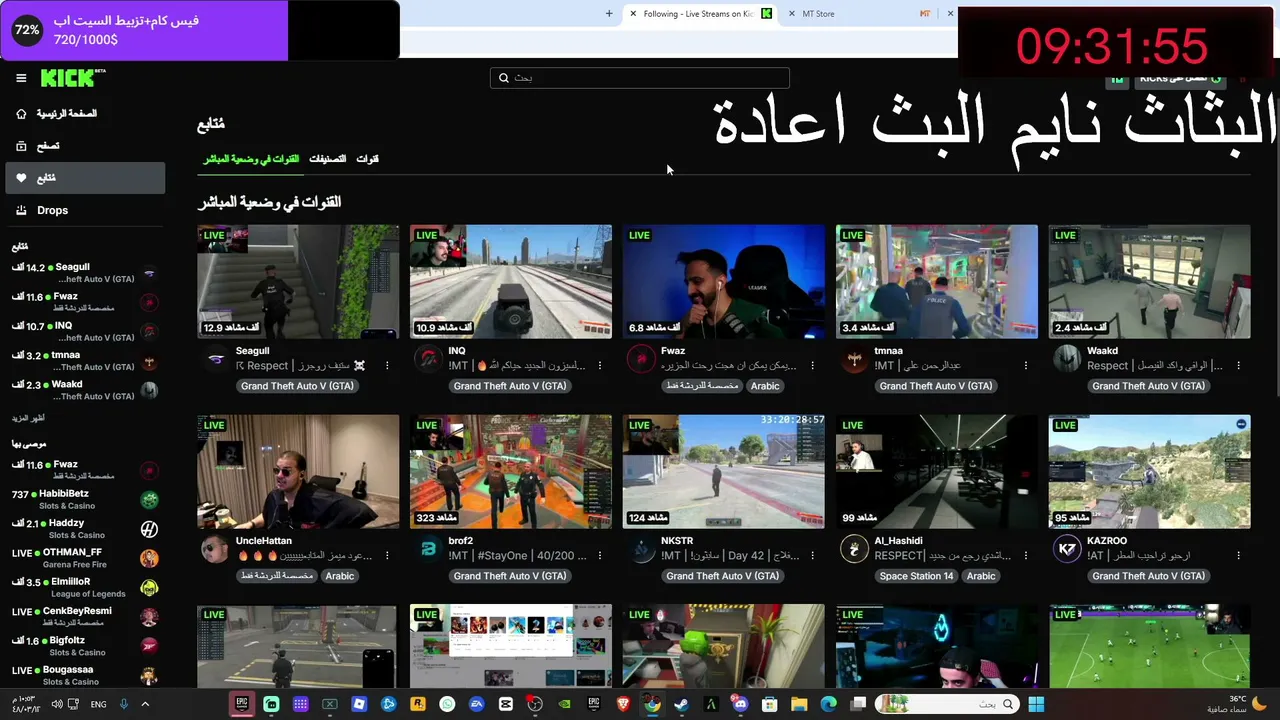Screen dimensions: 1280x720
Task: Open NVIDIA app from the taskbar
Action: point(564,704)
